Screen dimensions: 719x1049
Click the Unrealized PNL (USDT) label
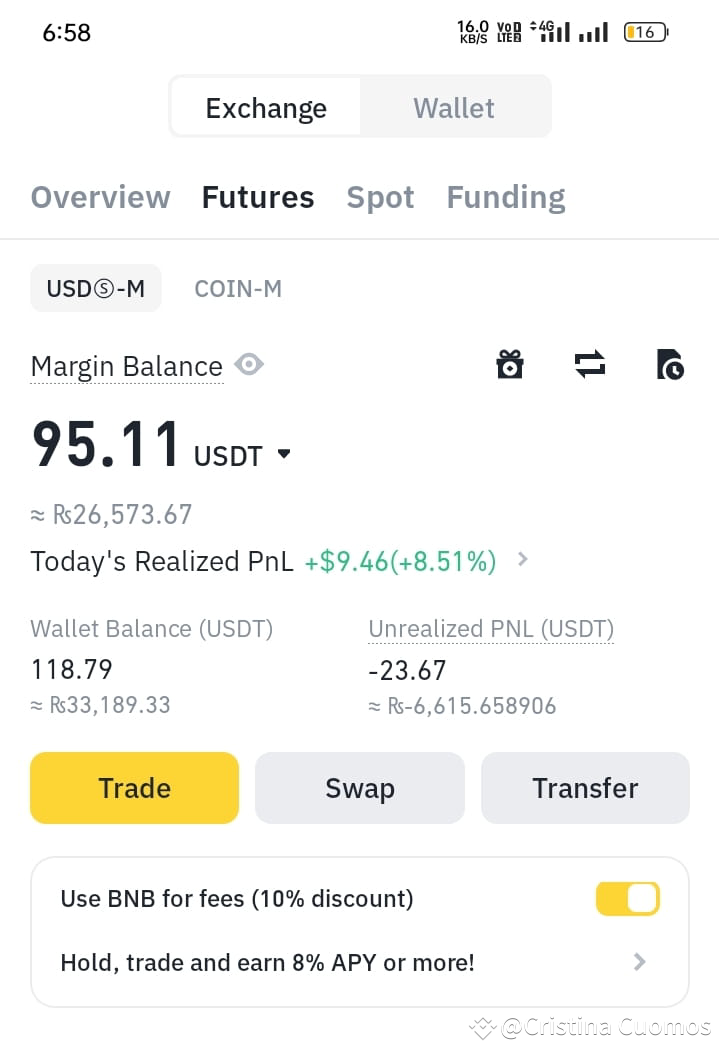[x=490, y=629]
